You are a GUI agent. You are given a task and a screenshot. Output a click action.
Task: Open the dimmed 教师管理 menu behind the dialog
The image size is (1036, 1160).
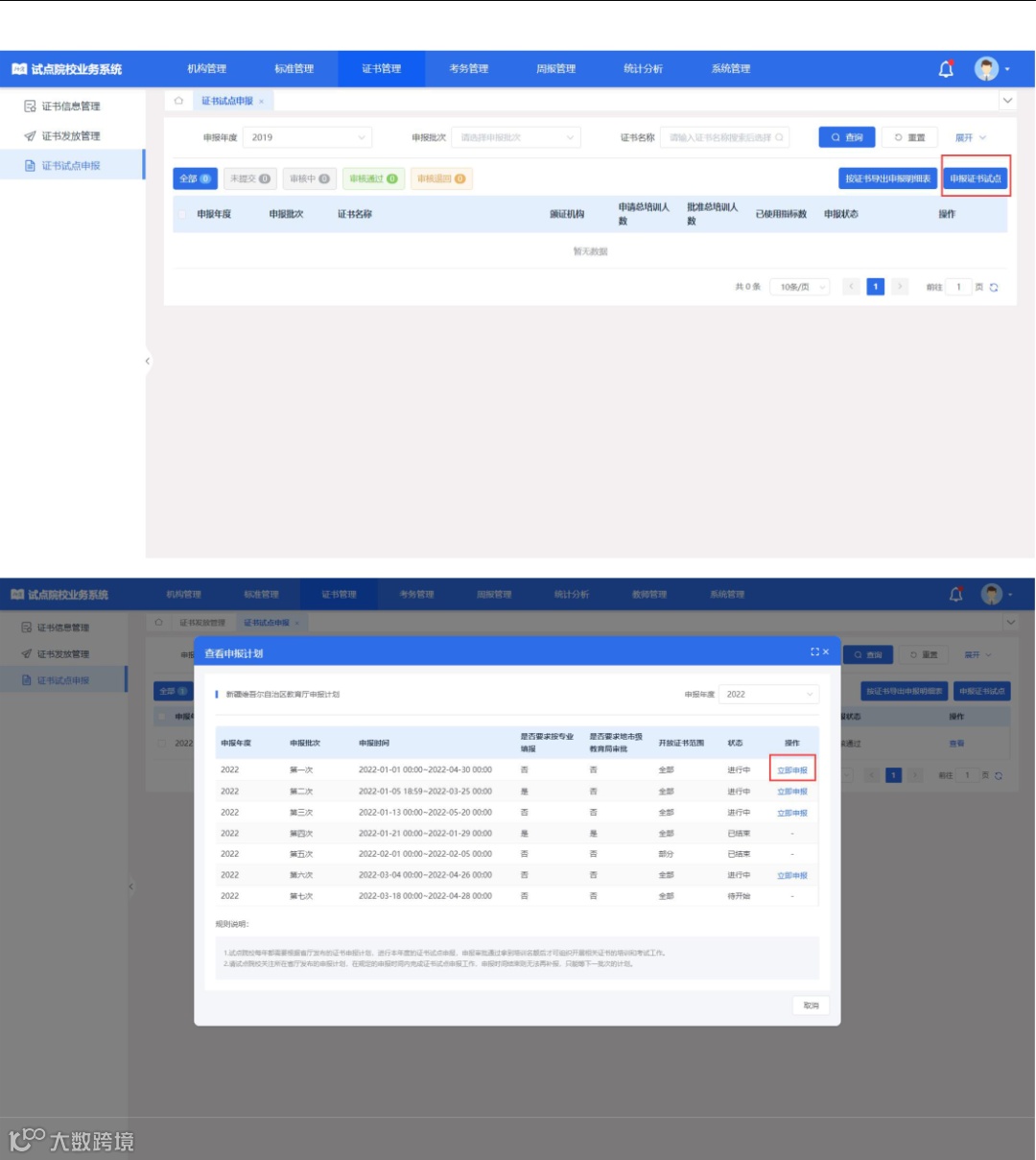click(649, 595)
